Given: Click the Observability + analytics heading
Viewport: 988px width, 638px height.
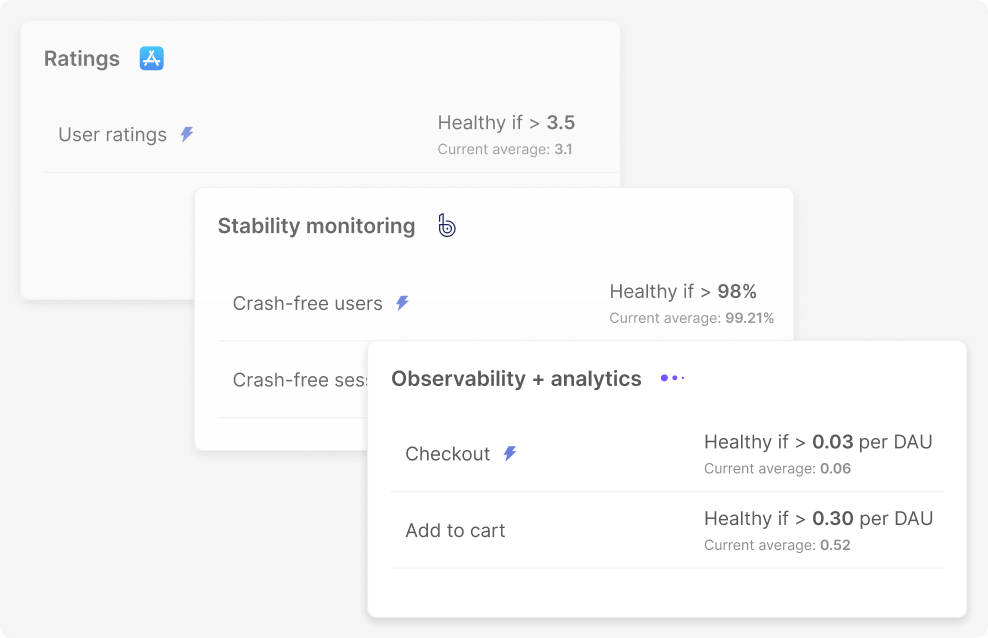Looking at the screenshot, I should click(516, 379).
